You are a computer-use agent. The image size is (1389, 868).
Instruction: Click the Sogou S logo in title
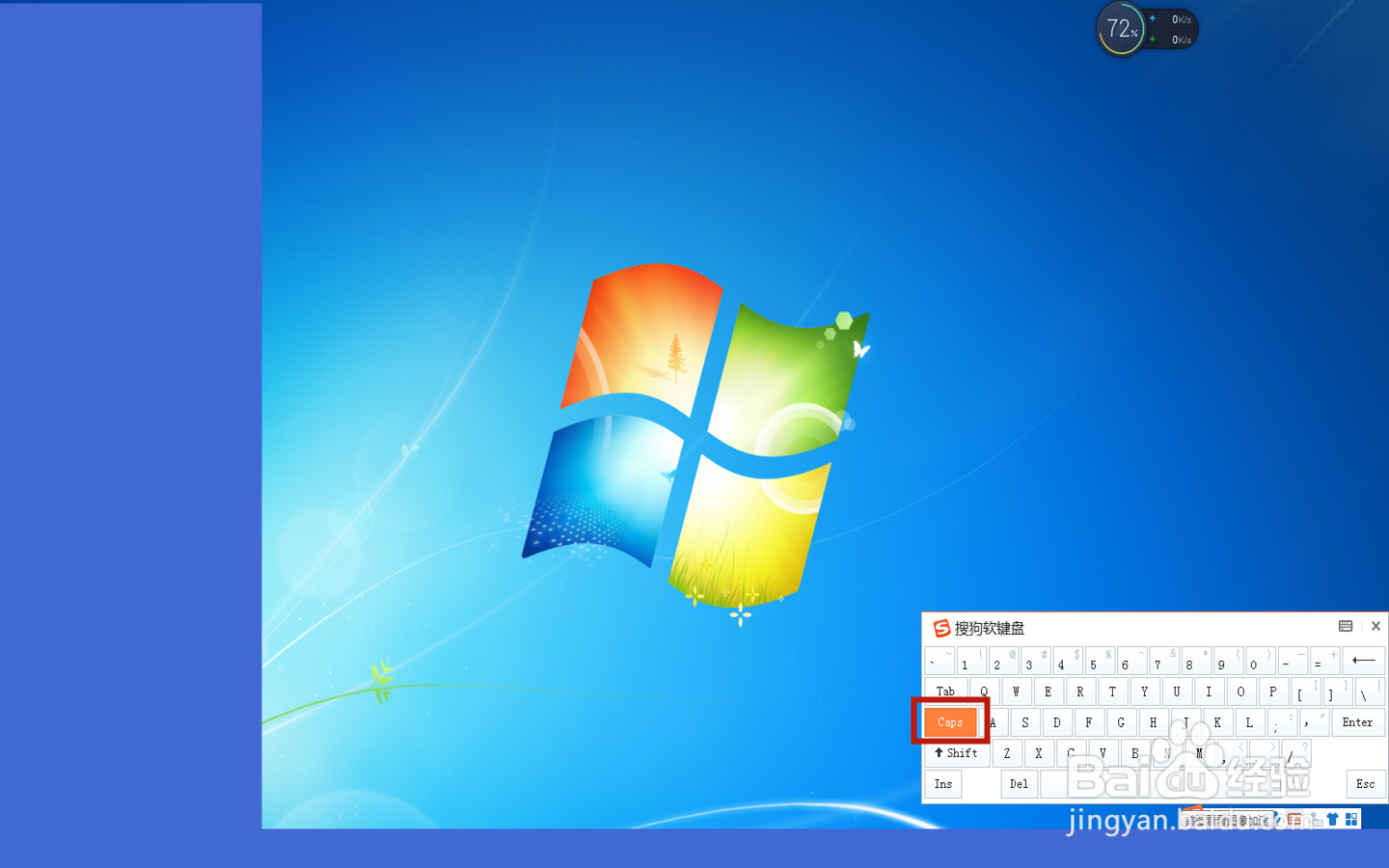pyautogui.click(x=941, y=628)
